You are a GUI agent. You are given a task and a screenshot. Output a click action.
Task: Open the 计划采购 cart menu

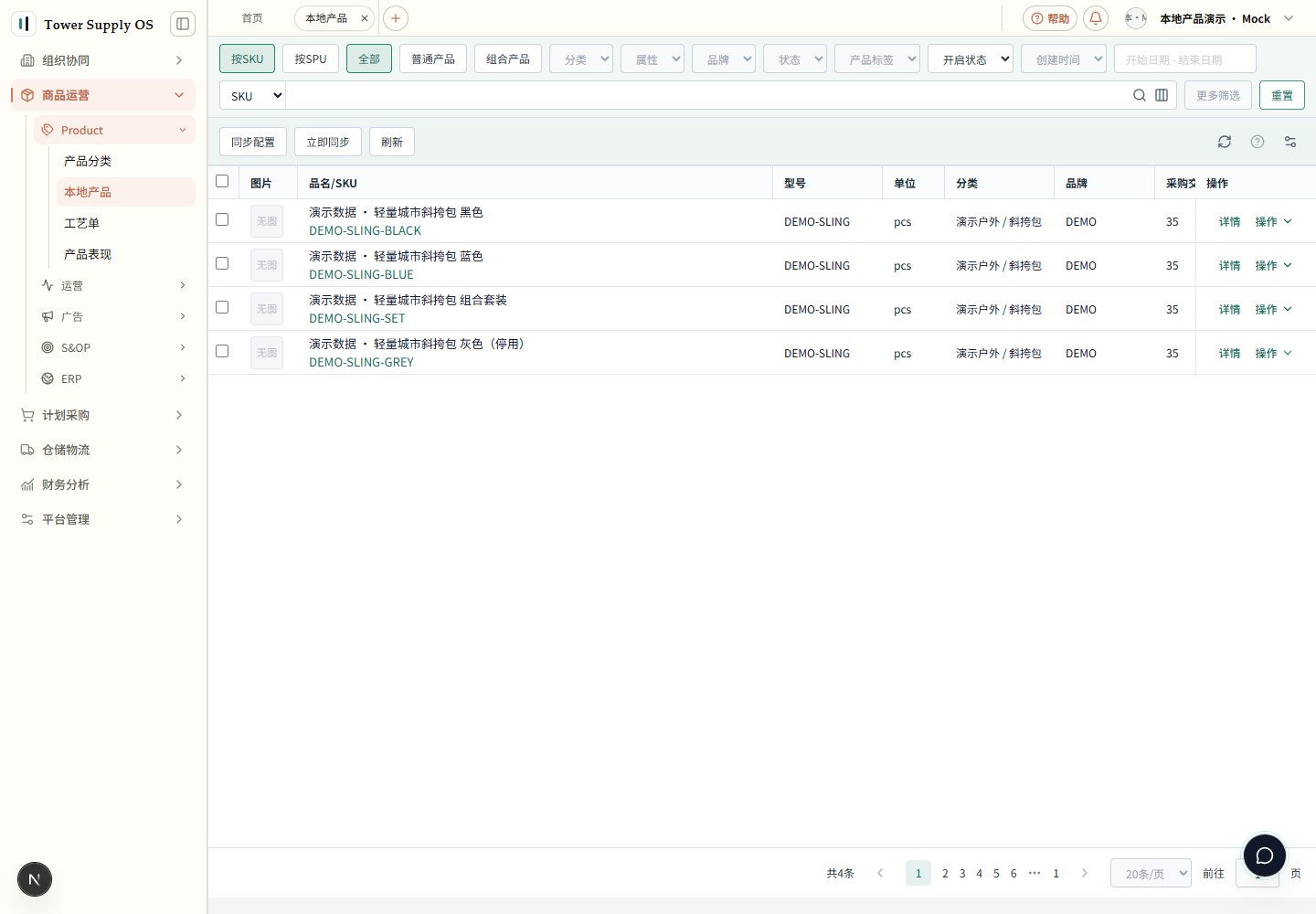click(102, 415)
